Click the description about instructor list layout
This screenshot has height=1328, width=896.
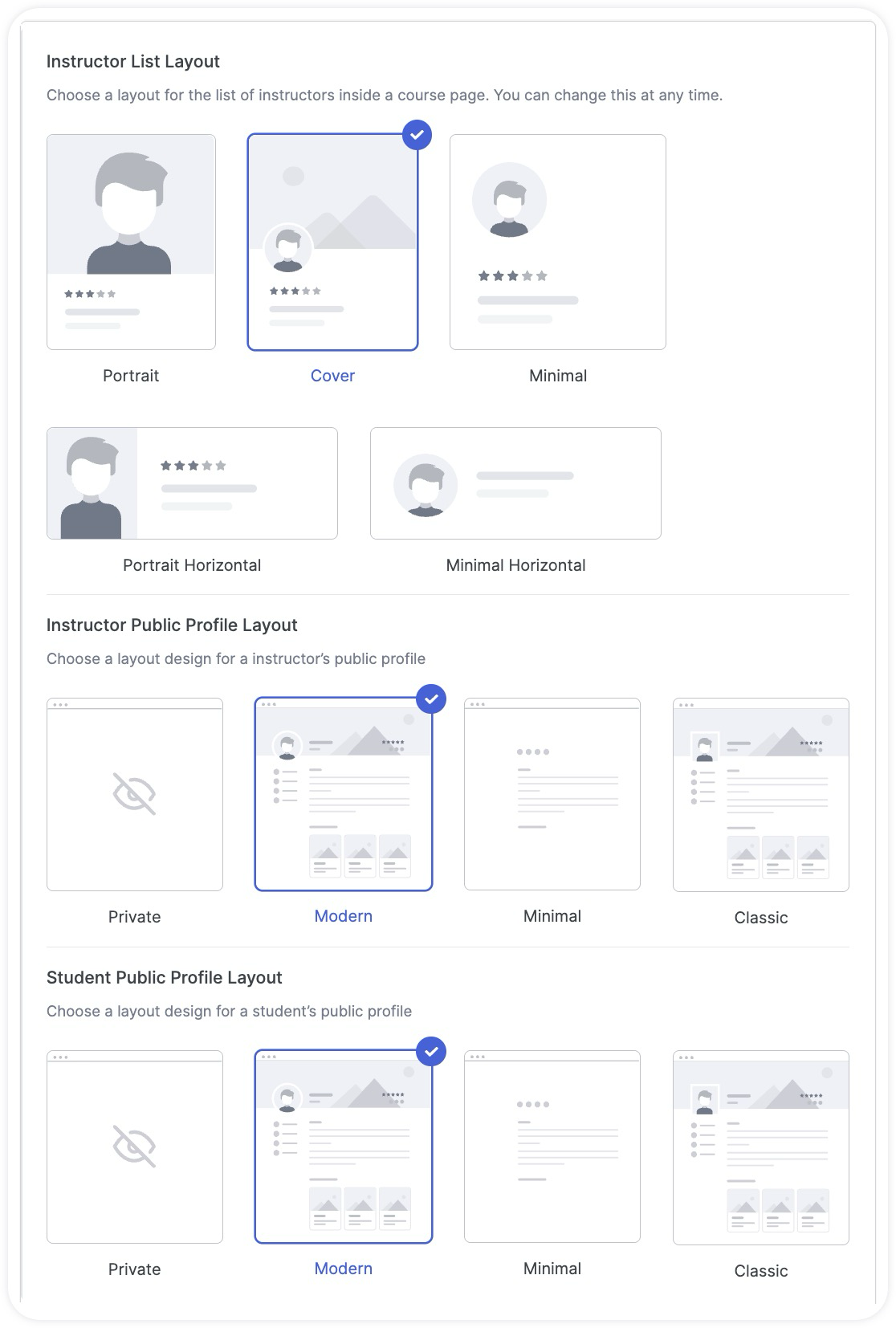(385, 96)
